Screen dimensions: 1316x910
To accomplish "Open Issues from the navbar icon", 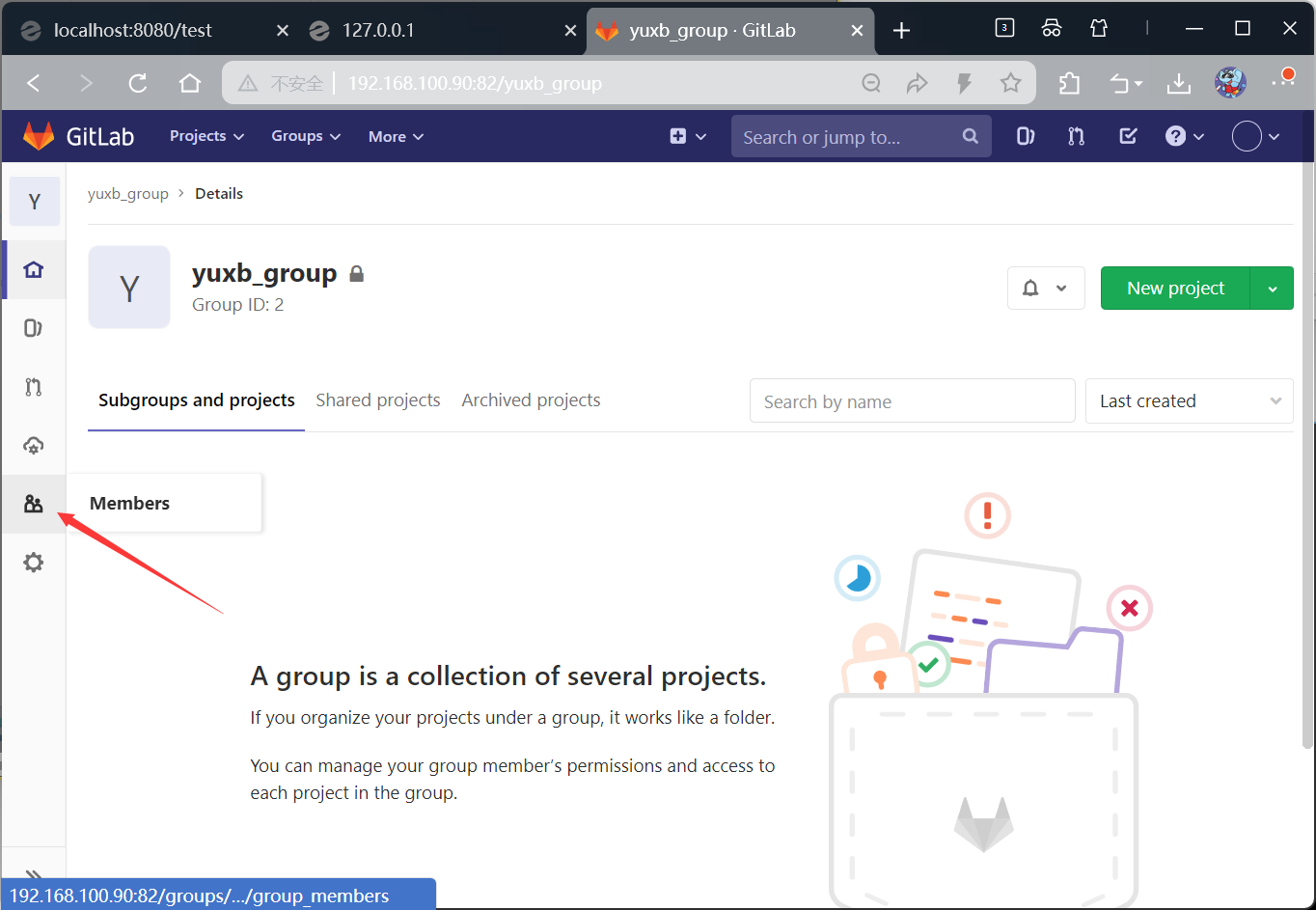I will [1026, 136].
